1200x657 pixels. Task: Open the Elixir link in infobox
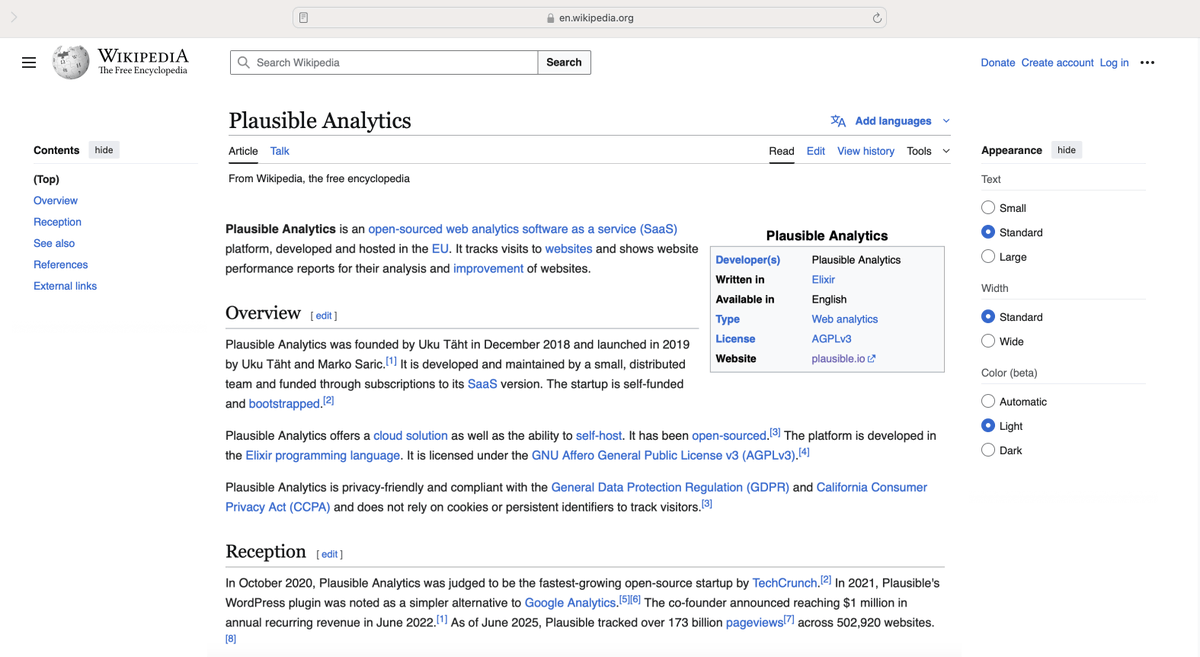tap(823, 280)
